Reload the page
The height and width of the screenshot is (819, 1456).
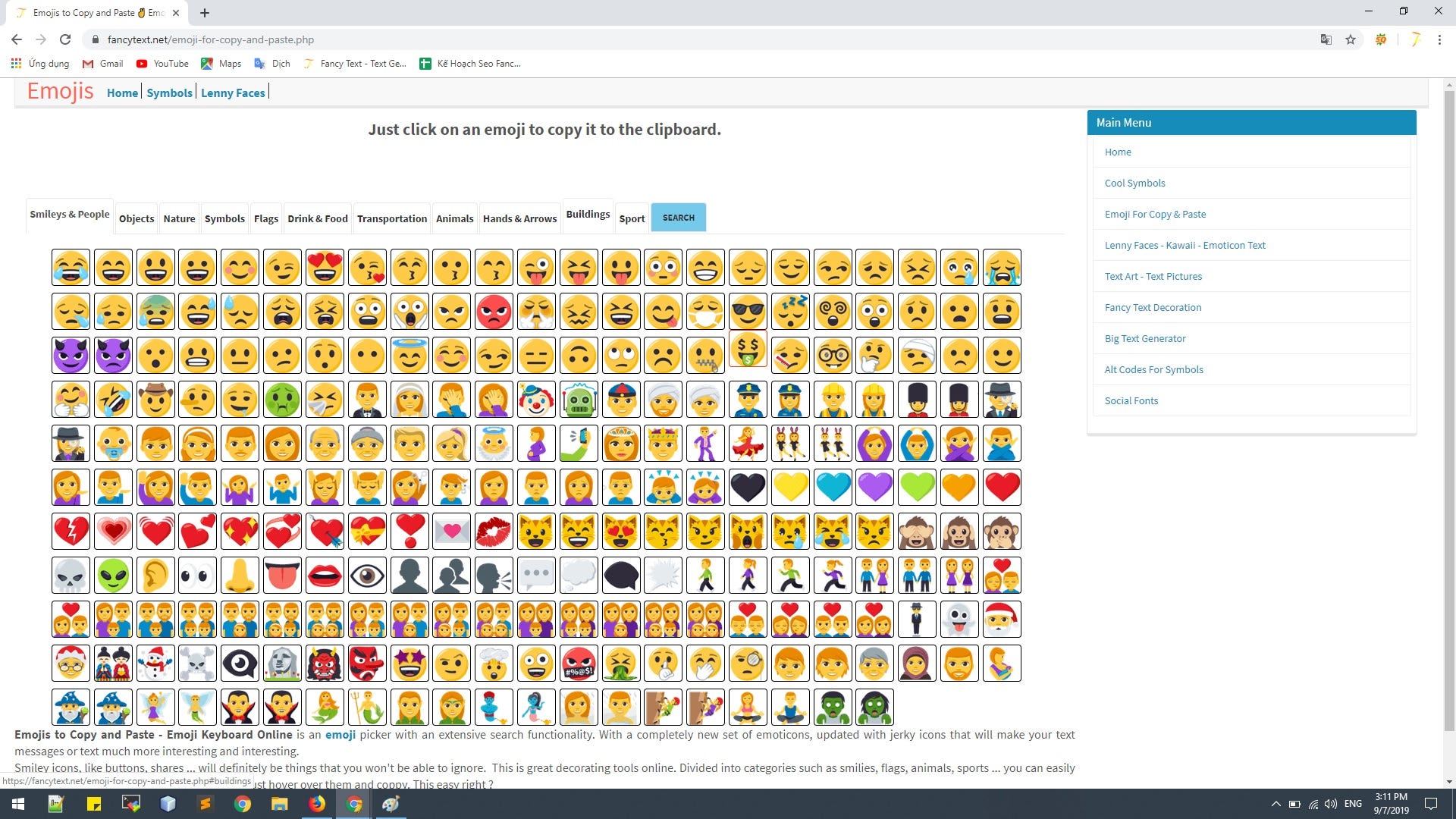65,39
